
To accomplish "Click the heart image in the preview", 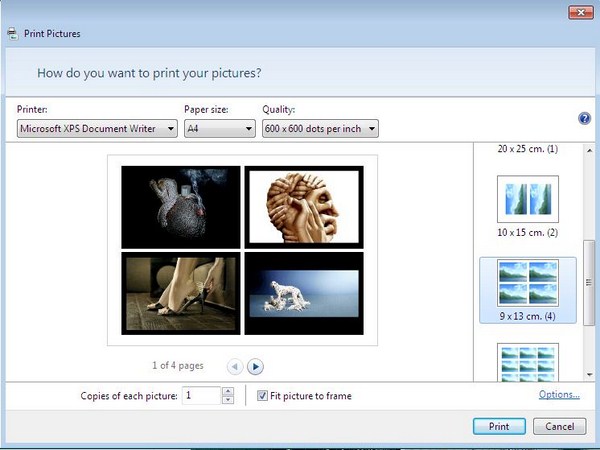I will [x=181, y=206].
